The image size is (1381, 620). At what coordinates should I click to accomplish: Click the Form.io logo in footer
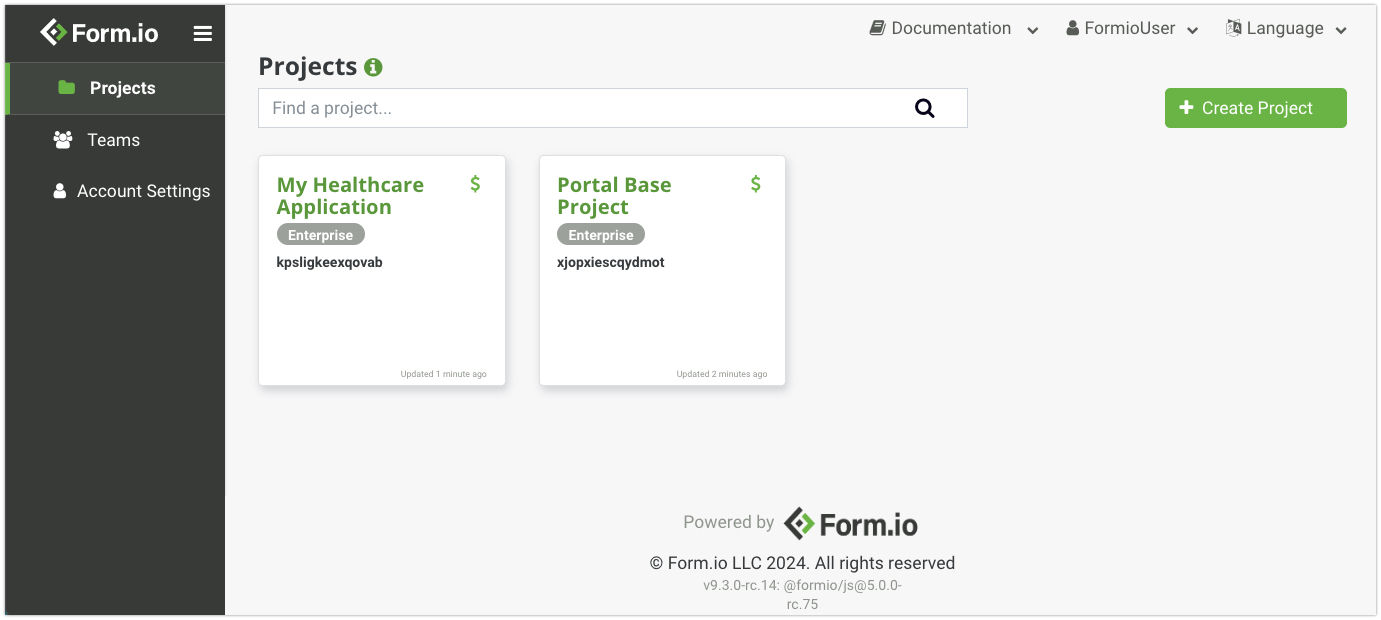[850, 524]
